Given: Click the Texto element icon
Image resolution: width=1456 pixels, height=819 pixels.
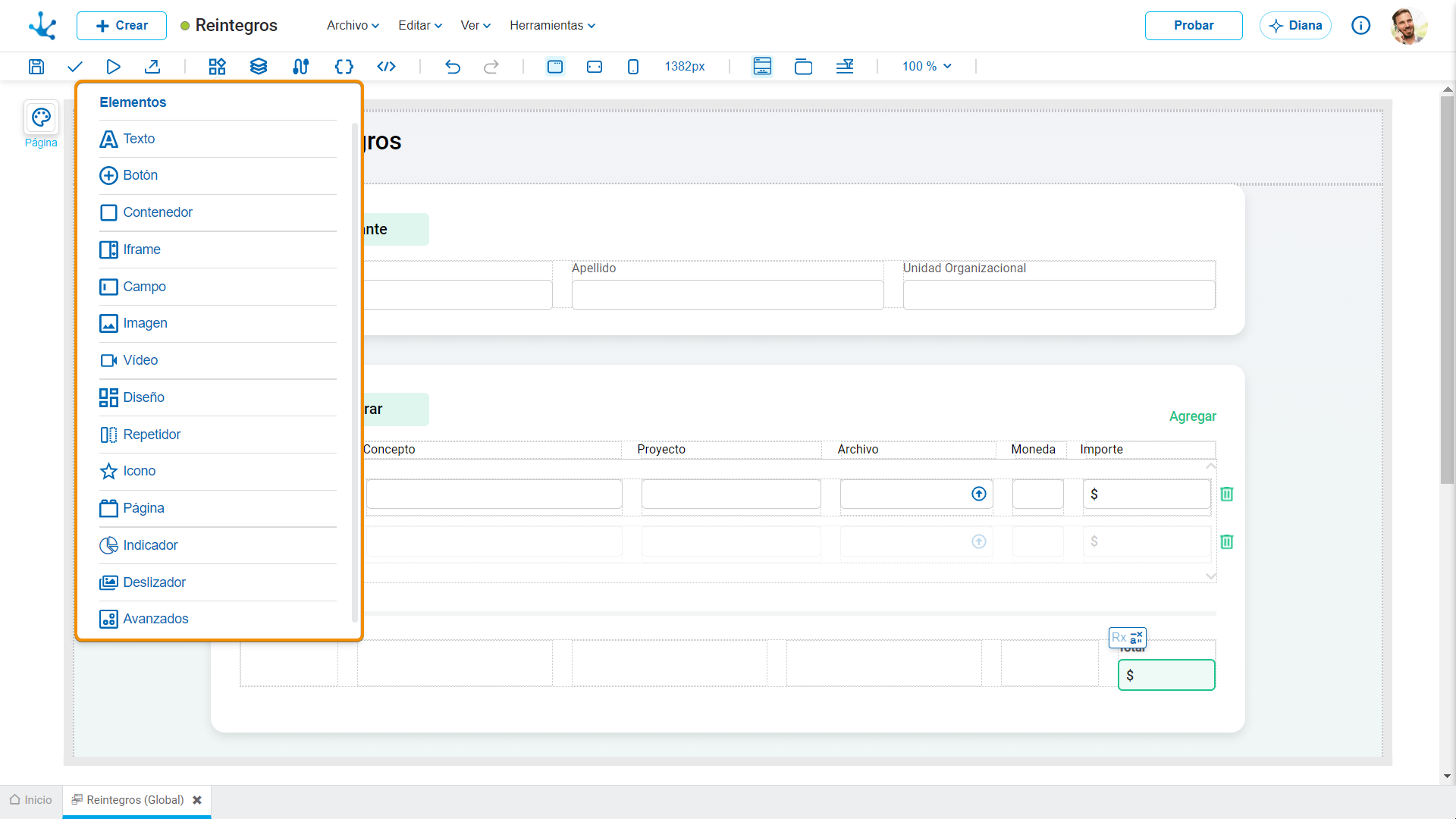Looking at the screenshot, I should tap(108, 140).
